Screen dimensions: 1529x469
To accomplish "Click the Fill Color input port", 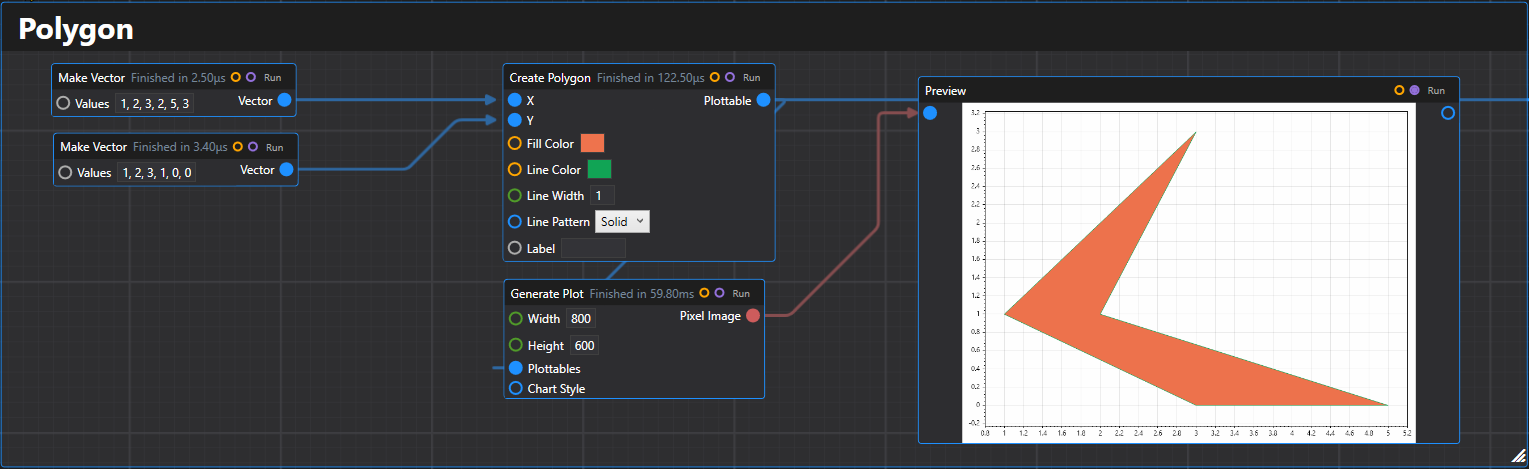I will click(x=515, y=144).
